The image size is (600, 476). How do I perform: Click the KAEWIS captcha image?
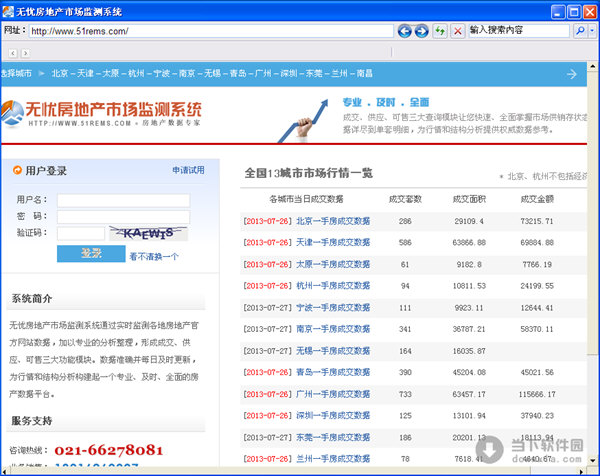tap(148, 233)
